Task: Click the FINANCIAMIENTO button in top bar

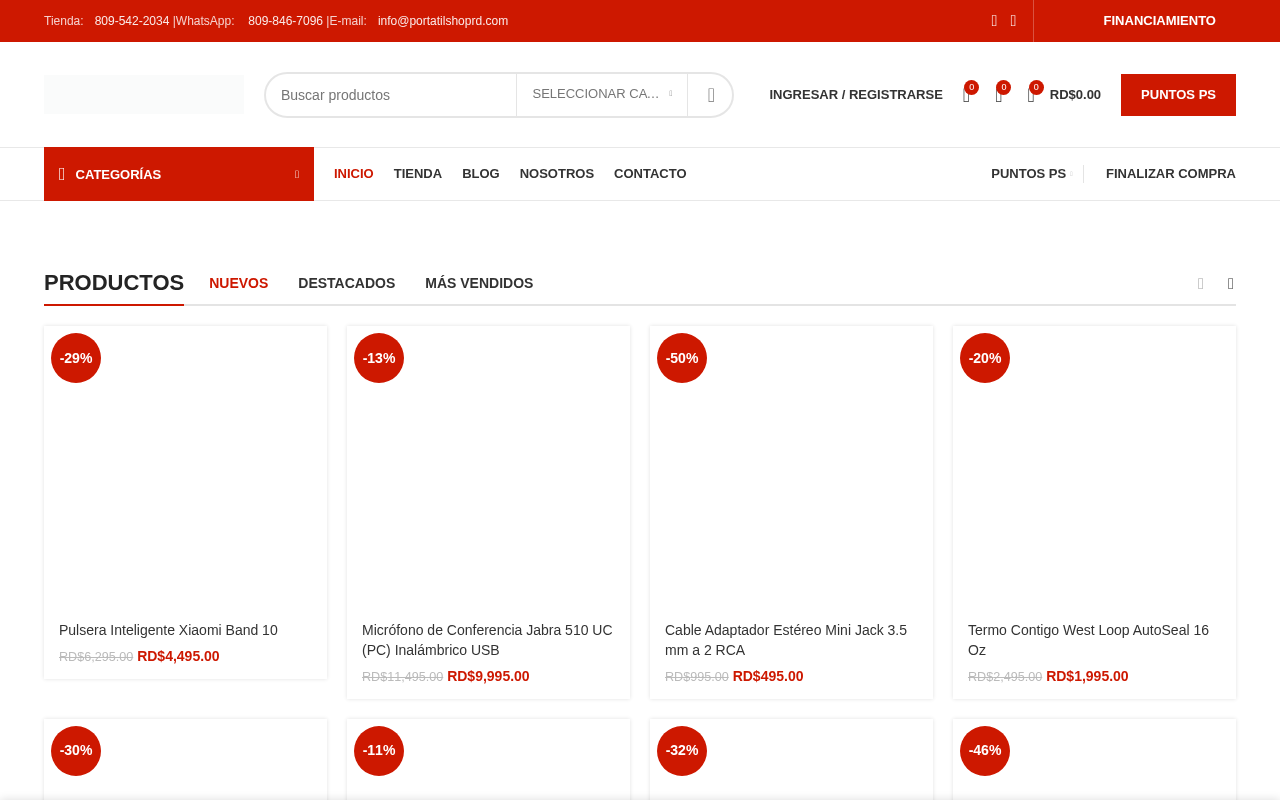Action: (x=1159, y=21)
